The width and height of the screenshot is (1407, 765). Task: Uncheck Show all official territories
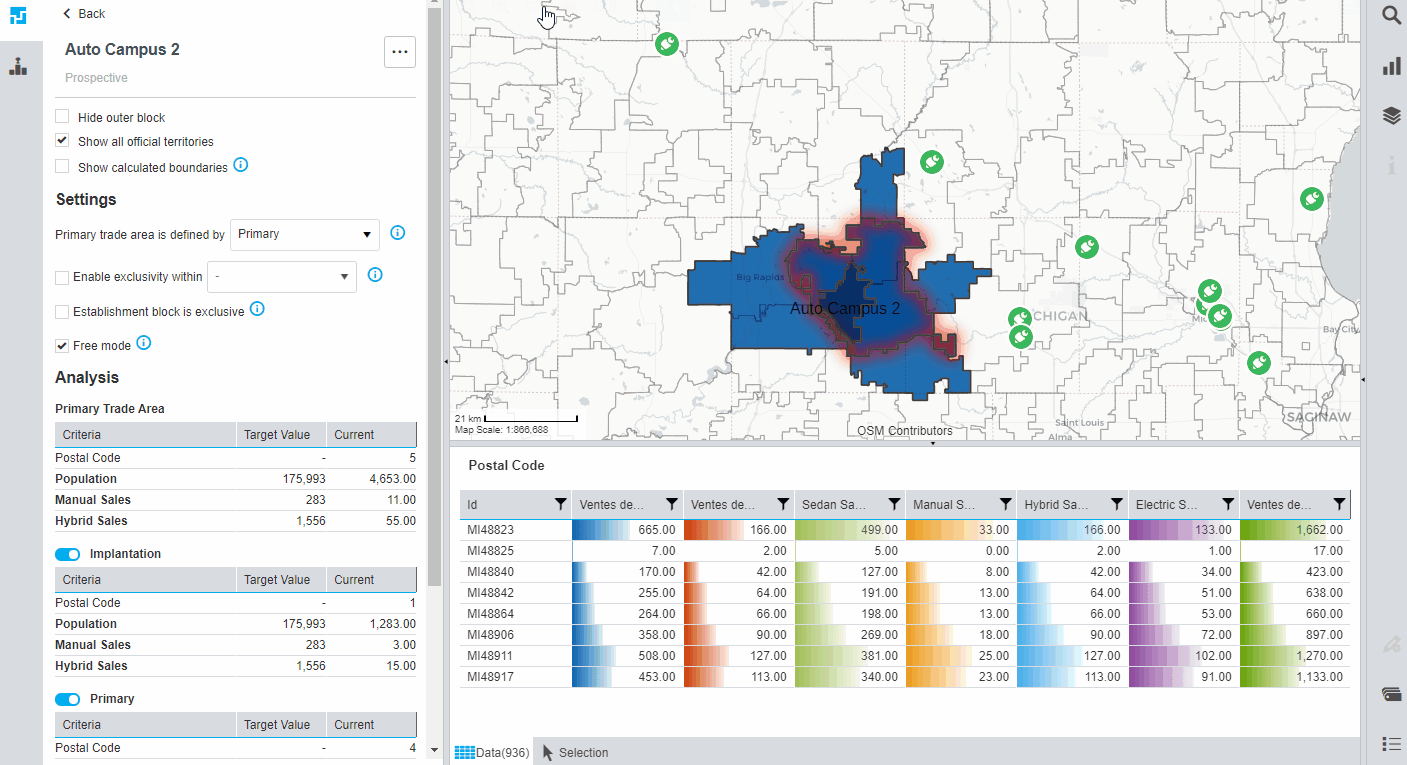pyautogui.click(x=62, y=141)
